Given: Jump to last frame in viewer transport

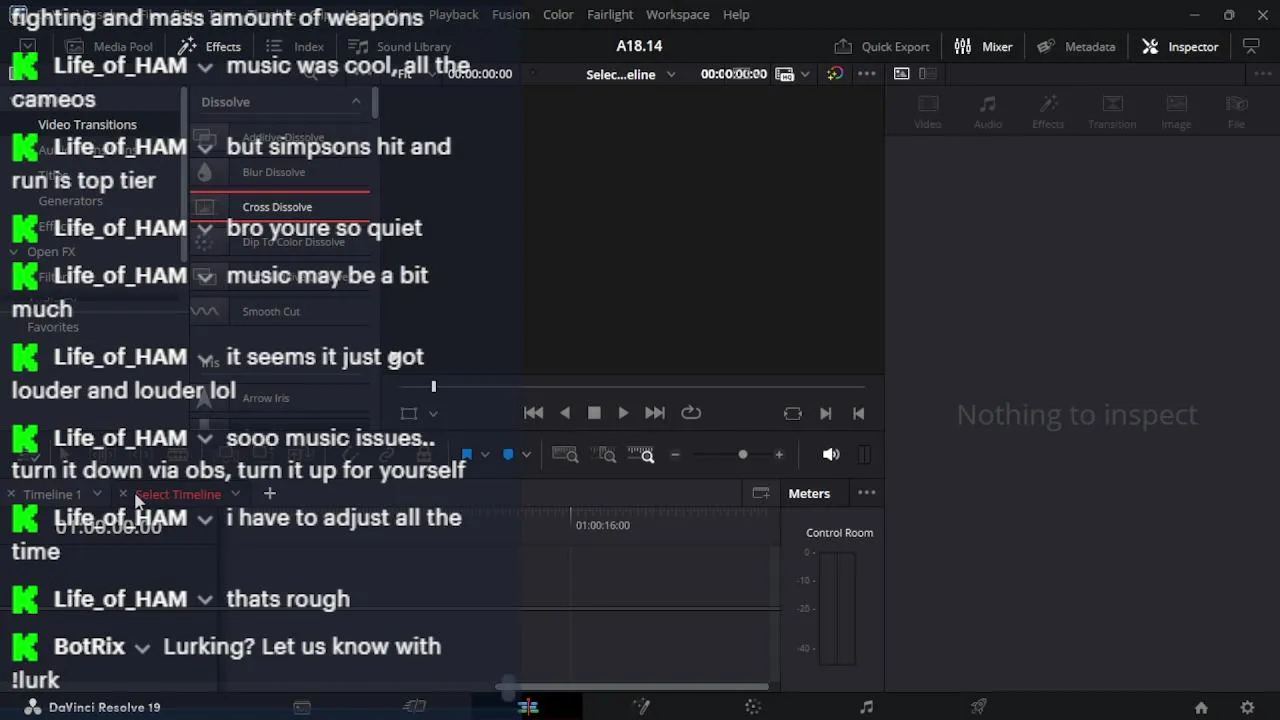Looking at the screenshot, I should click(x=655, y=413).
